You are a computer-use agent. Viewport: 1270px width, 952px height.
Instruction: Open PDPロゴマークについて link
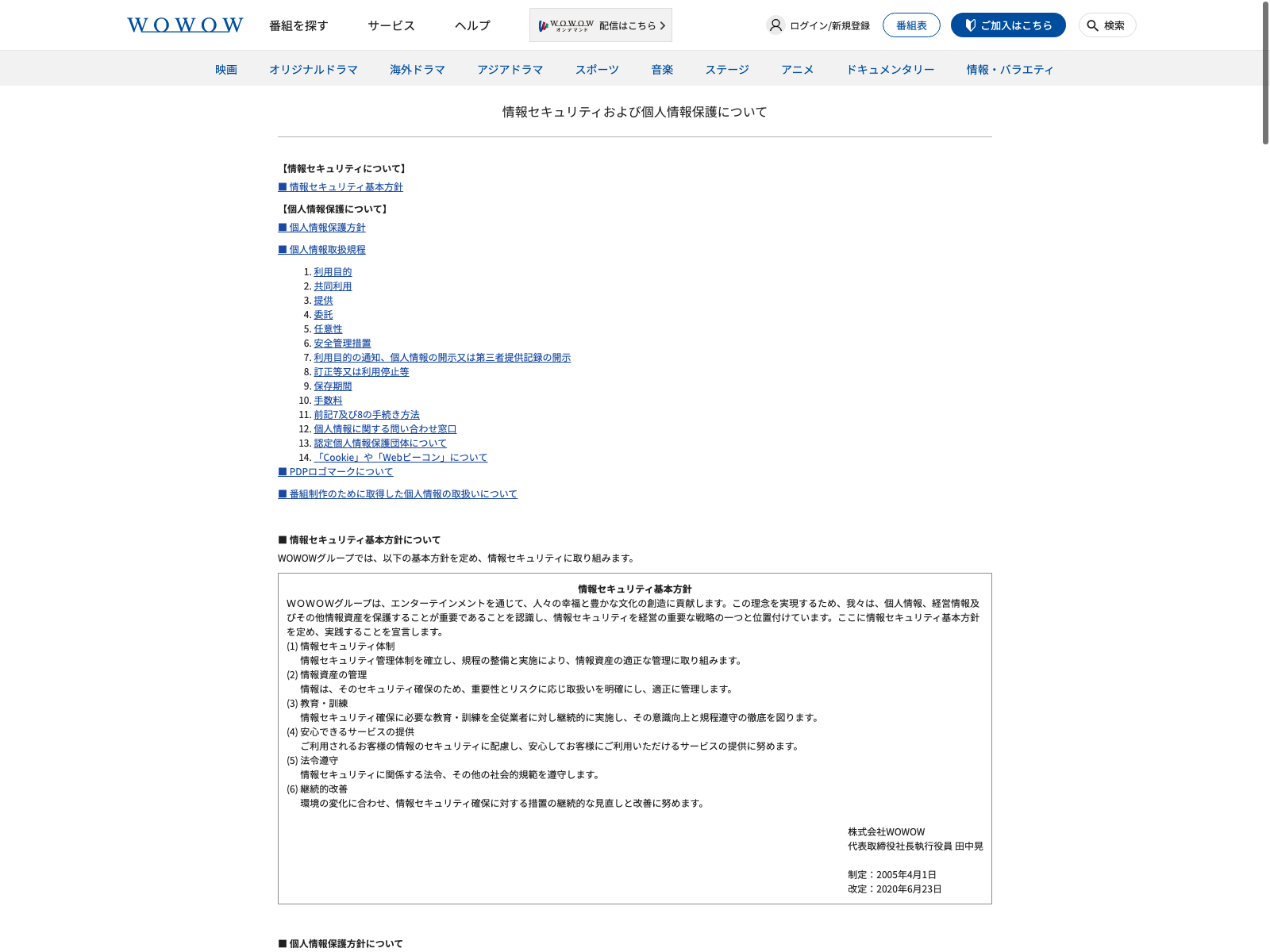tap(336, 472)
